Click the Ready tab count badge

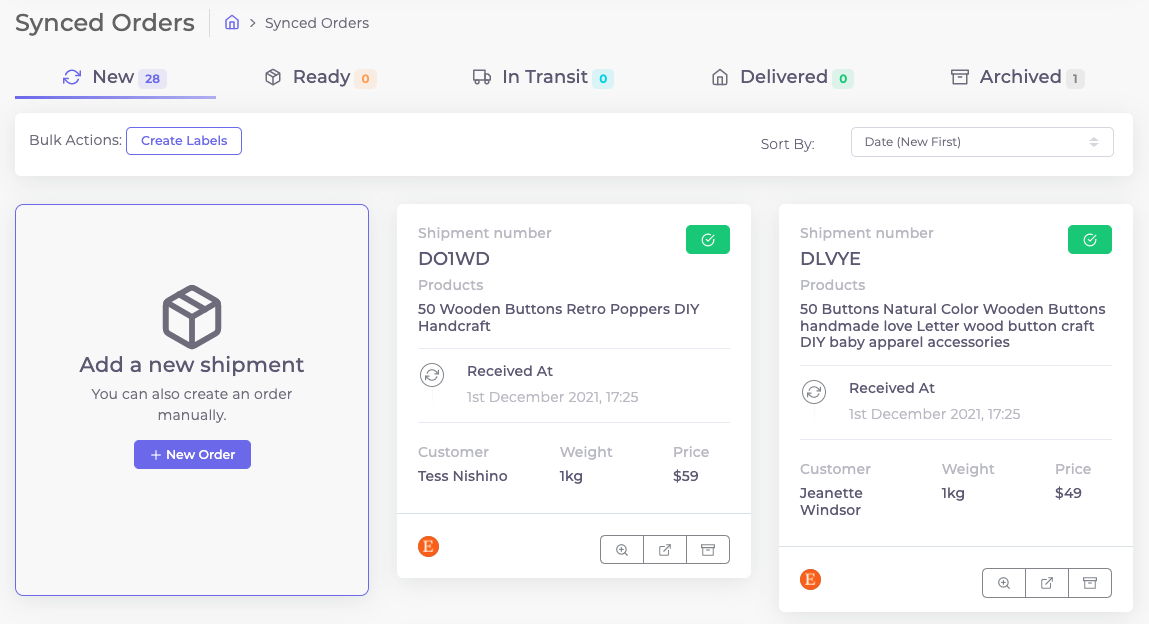pos(365,78)
